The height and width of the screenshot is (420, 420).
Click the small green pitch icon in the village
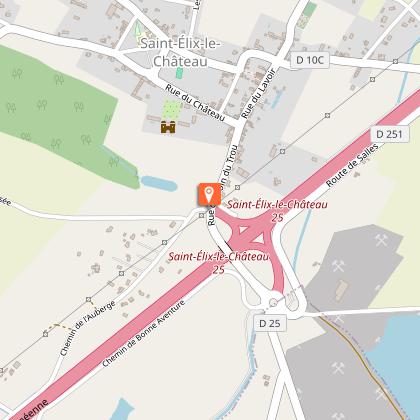click(x=179, y=73)
